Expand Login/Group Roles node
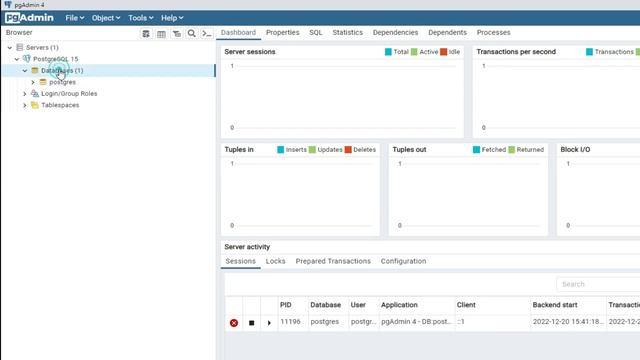Screen dimensions: 640x360 click(25, 93)
